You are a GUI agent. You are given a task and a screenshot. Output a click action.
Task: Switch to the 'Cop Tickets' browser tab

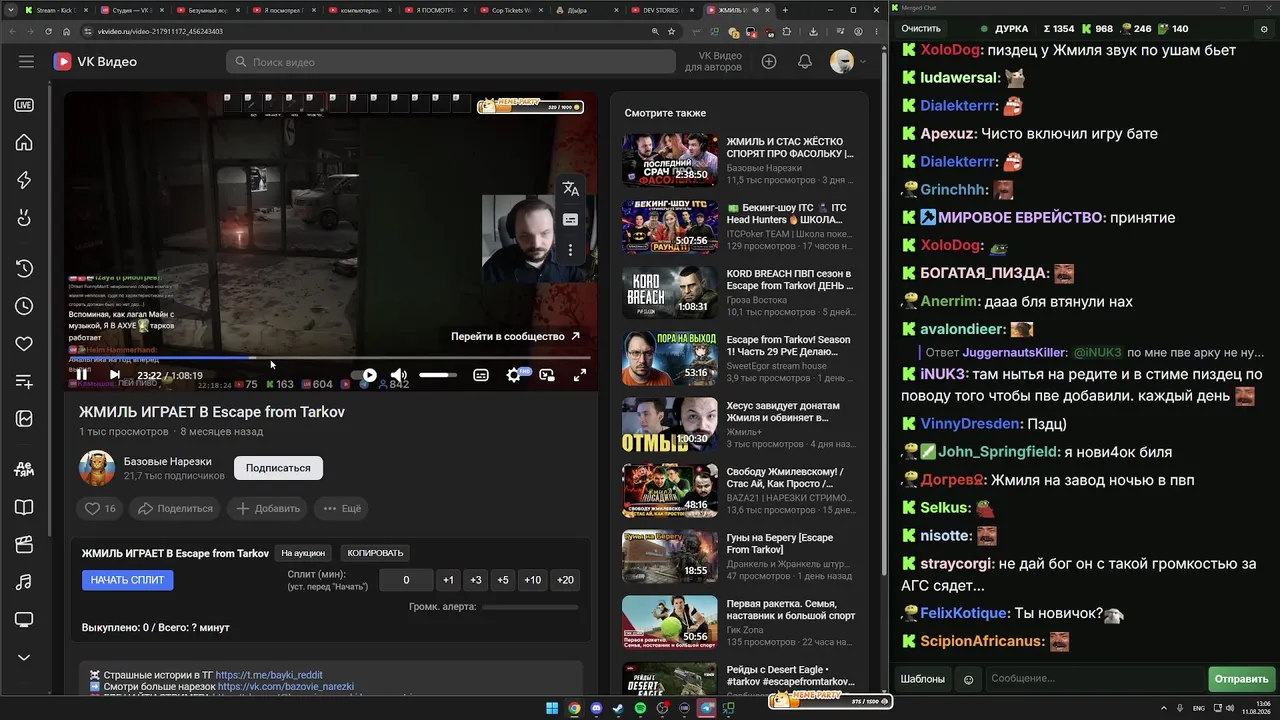pyautogui.click(x=514, y=10)
